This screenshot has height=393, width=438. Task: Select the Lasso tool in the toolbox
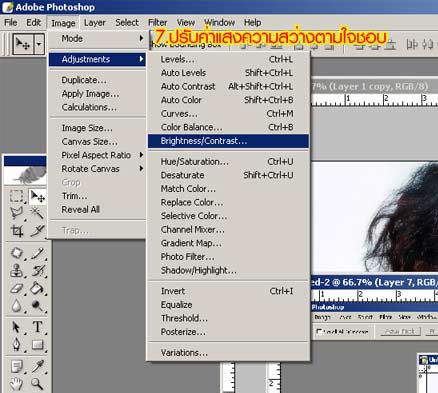point(17,213)
